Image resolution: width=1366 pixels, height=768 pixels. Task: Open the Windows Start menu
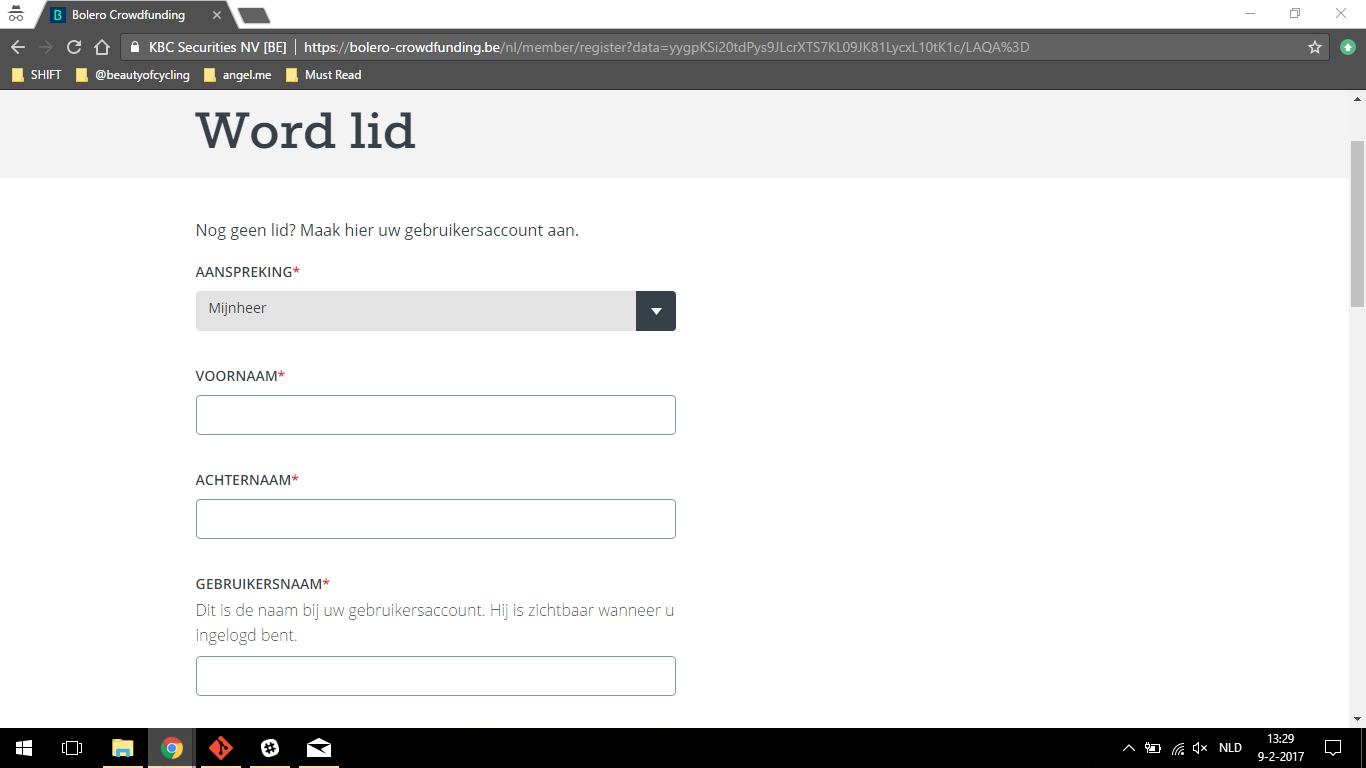[x=24, y=748]
